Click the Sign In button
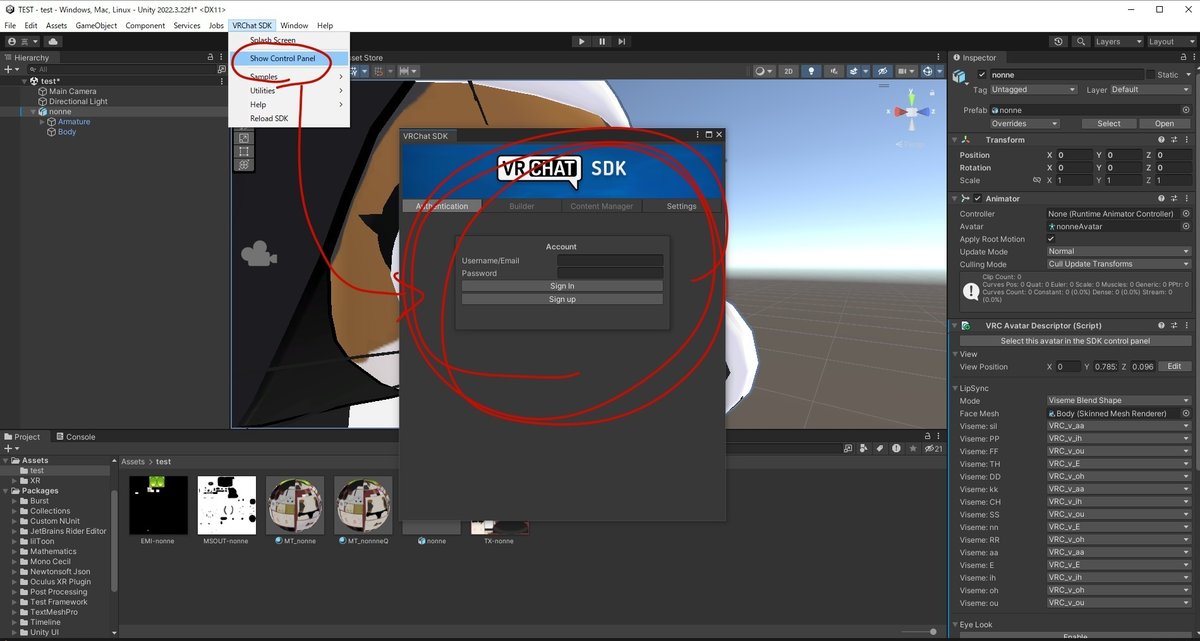The width and height of the screenshot is (1200, 641). click(562, 286)
